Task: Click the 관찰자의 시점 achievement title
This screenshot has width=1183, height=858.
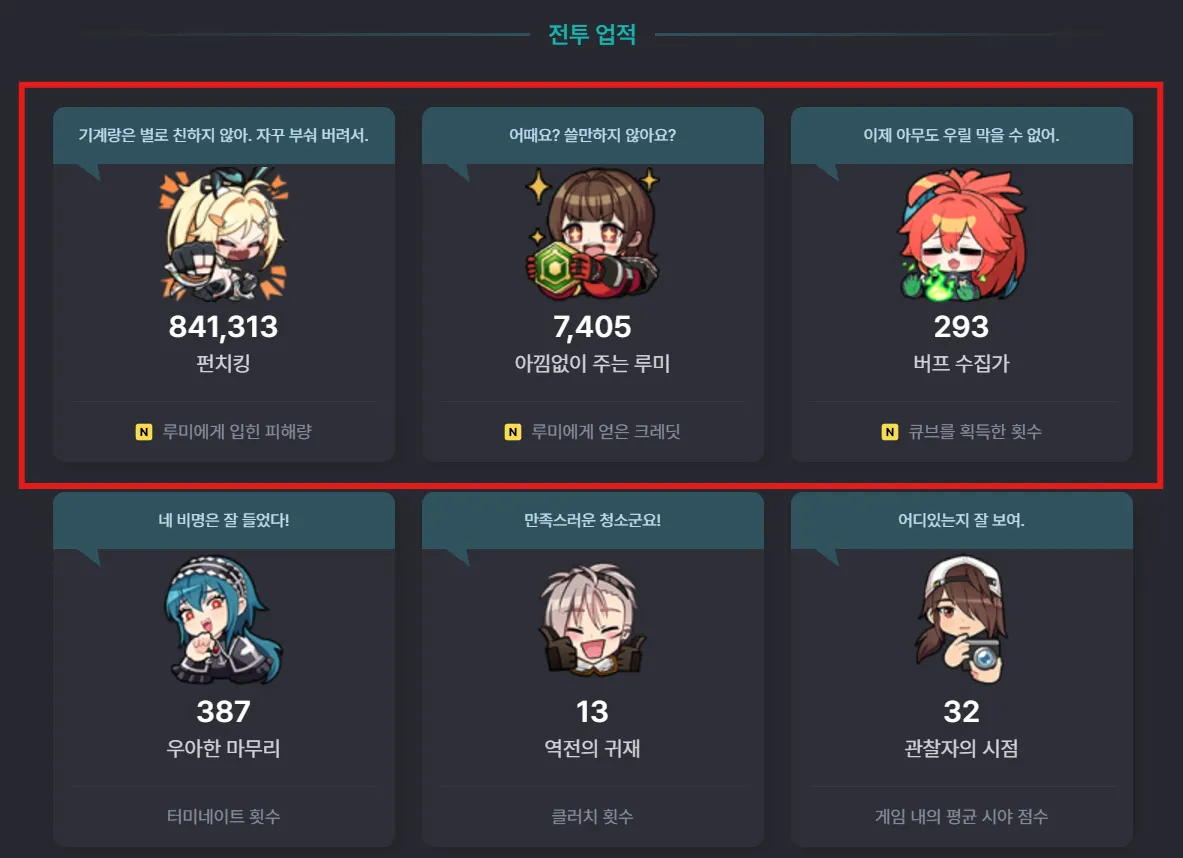Action: coord(961,749)
